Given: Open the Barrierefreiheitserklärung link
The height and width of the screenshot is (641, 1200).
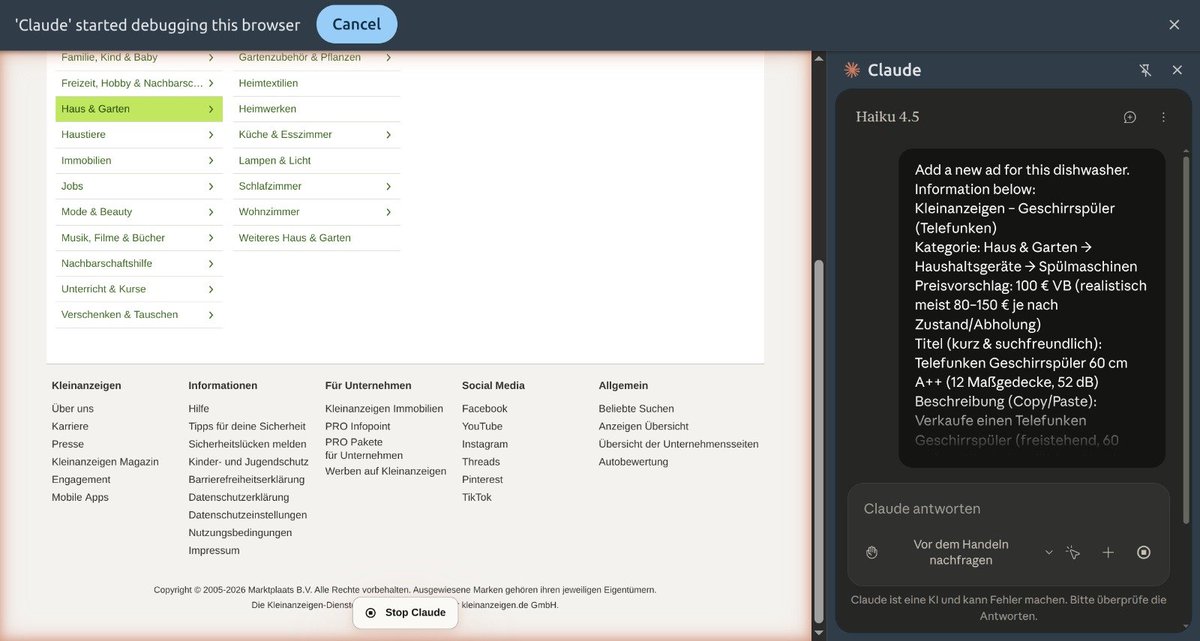Looking at the screenshot, I should pos(247,480).
